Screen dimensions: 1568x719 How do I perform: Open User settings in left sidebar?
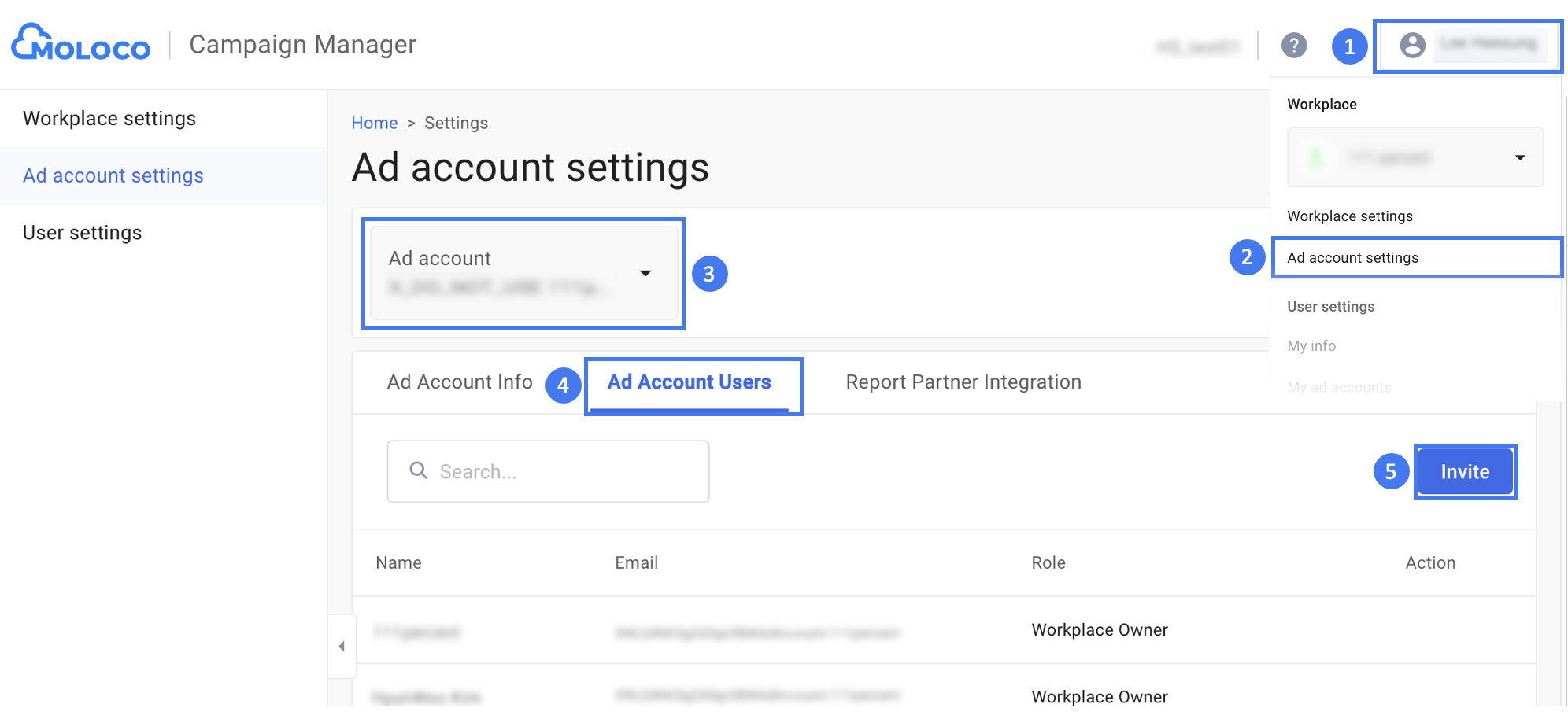83,234
